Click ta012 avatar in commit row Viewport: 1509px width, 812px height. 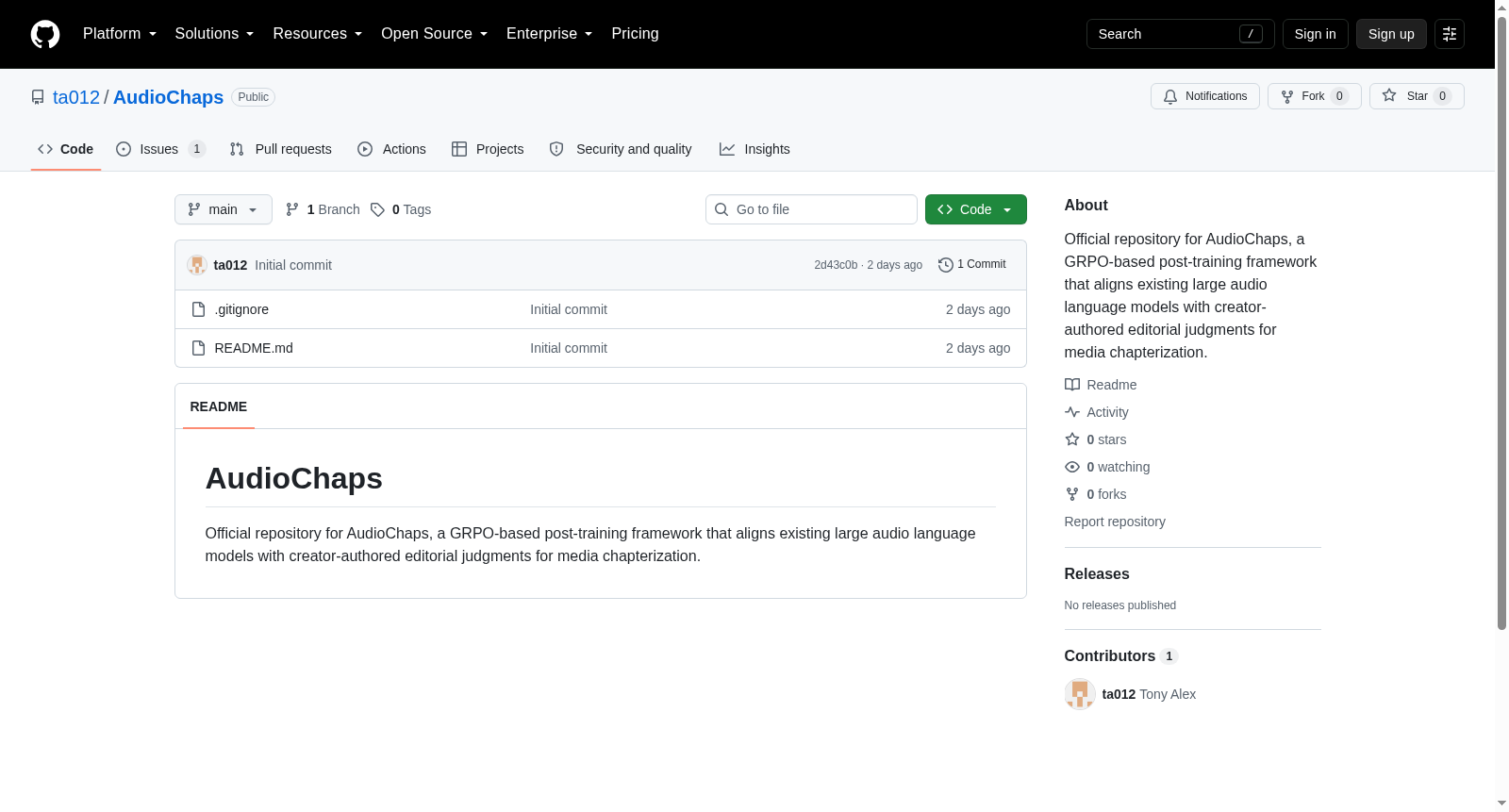point(197,265)
